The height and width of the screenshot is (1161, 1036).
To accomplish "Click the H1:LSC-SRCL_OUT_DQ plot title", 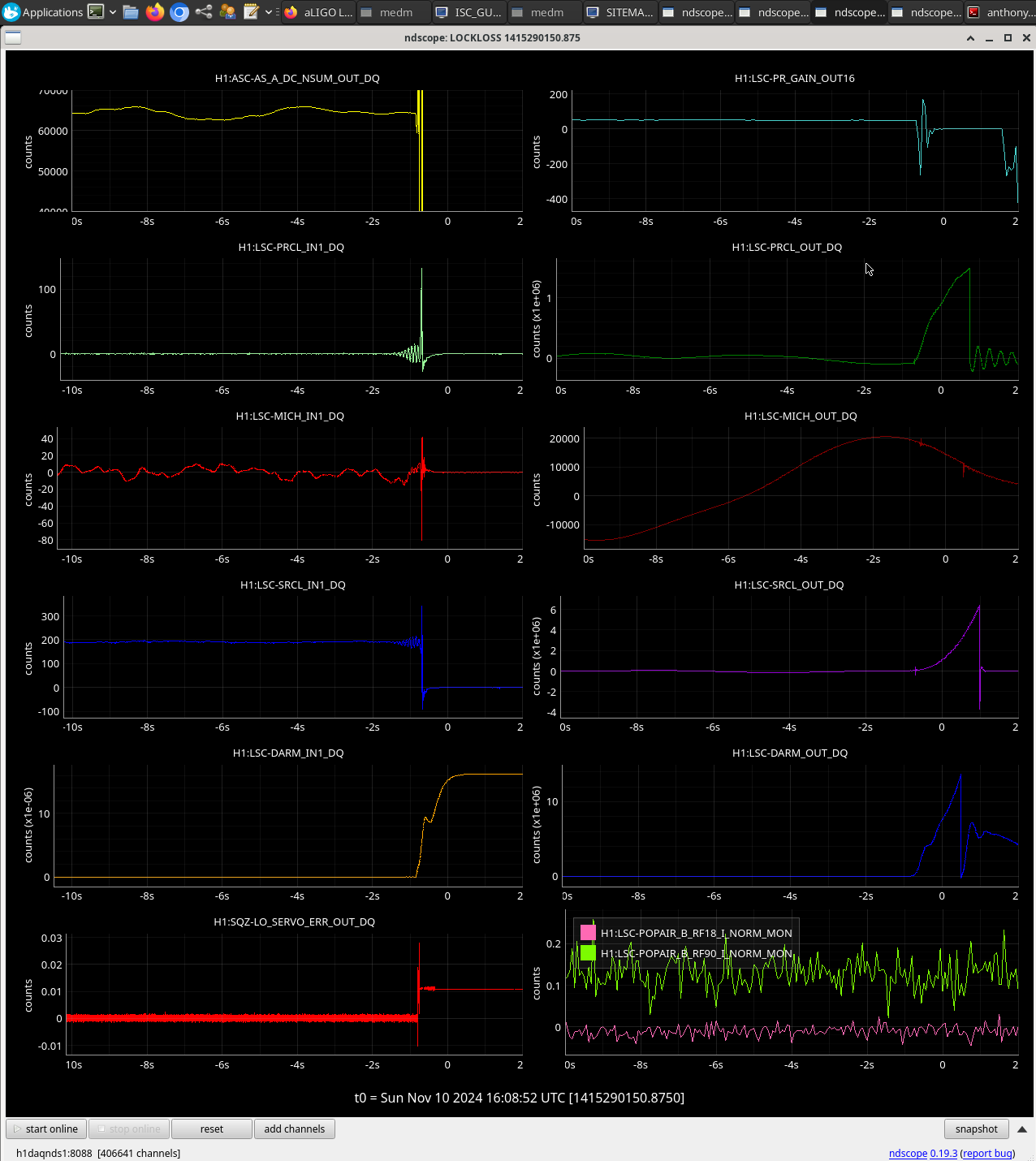I will (x=789, y=585).
